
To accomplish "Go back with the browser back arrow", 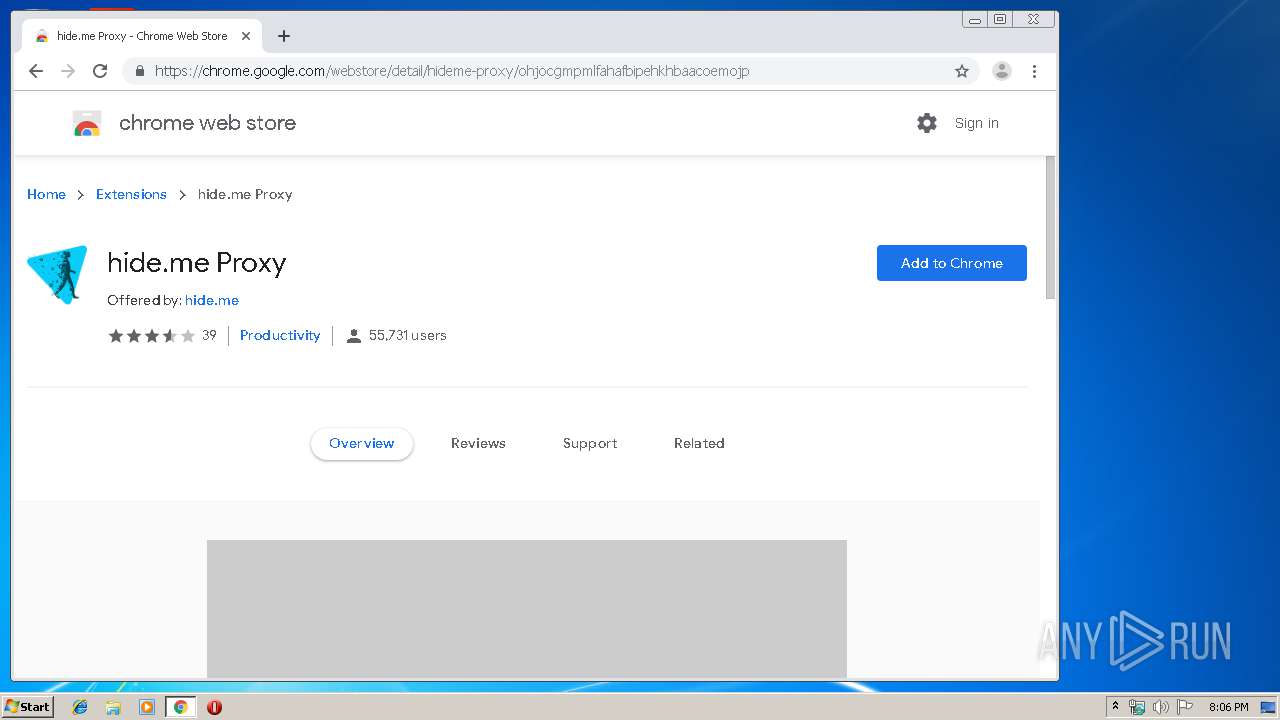I will point(36,71).
